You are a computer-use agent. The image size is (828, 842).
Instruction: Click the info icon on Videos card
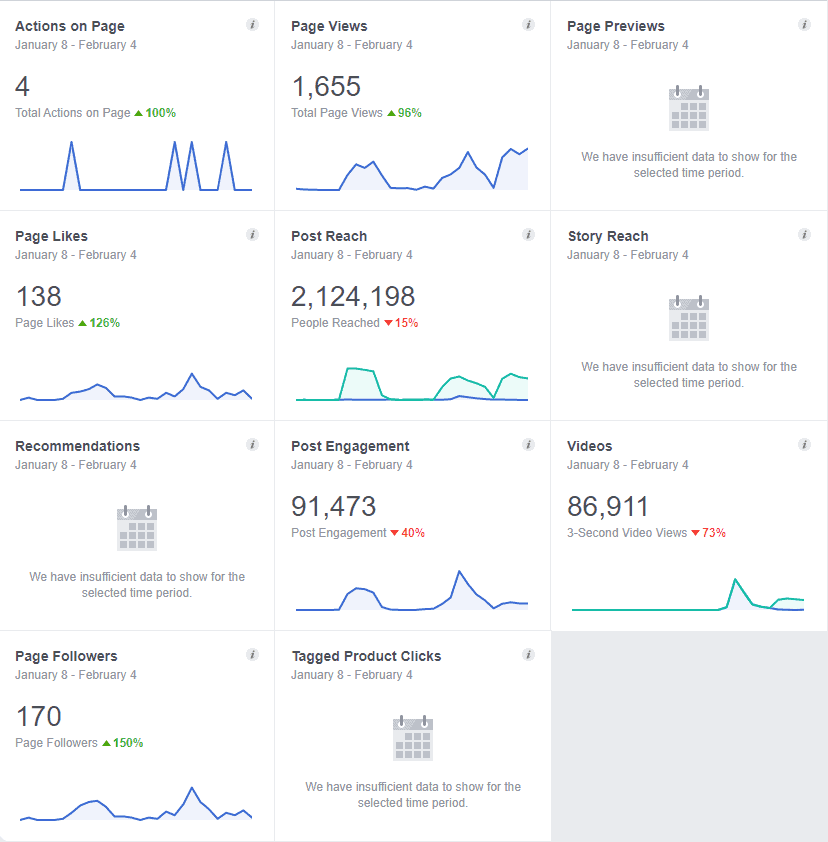[x=804, y=445]
